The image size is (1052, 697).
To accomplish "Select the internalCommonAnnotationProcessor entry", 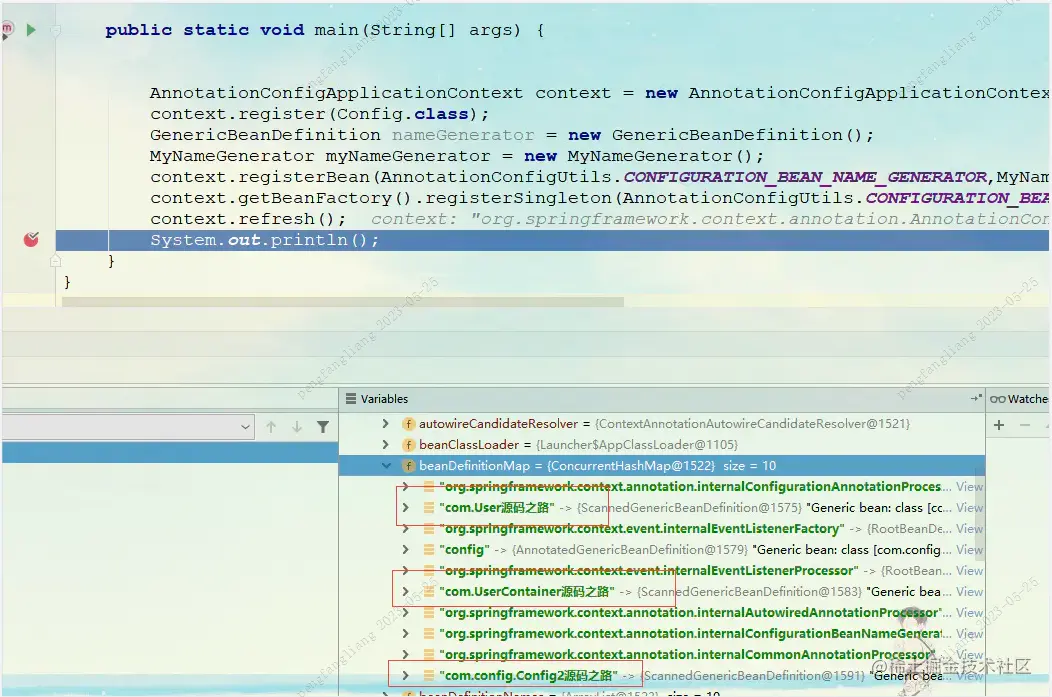I will (x=687, y=655).
